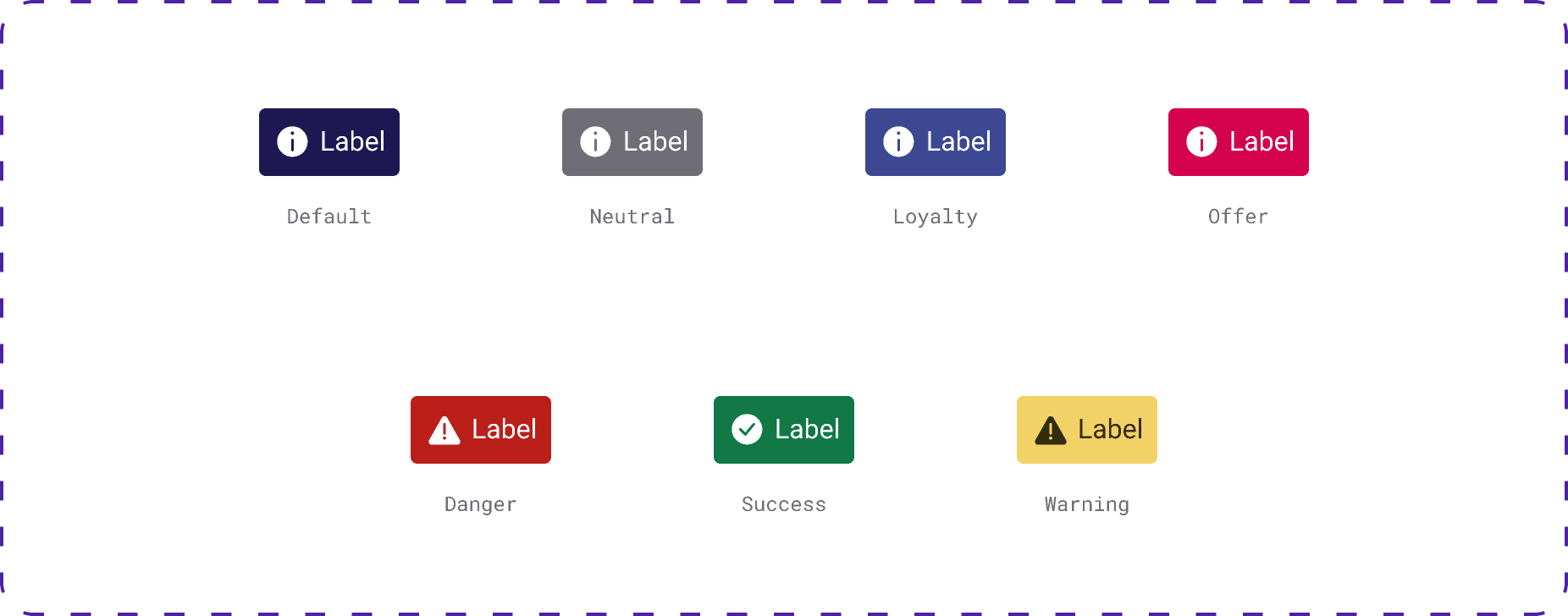This screenshot has height=616, width=1568.
Task: Click the "Danger" caption text
Action: pyautogui.click(x=481, y=504)
